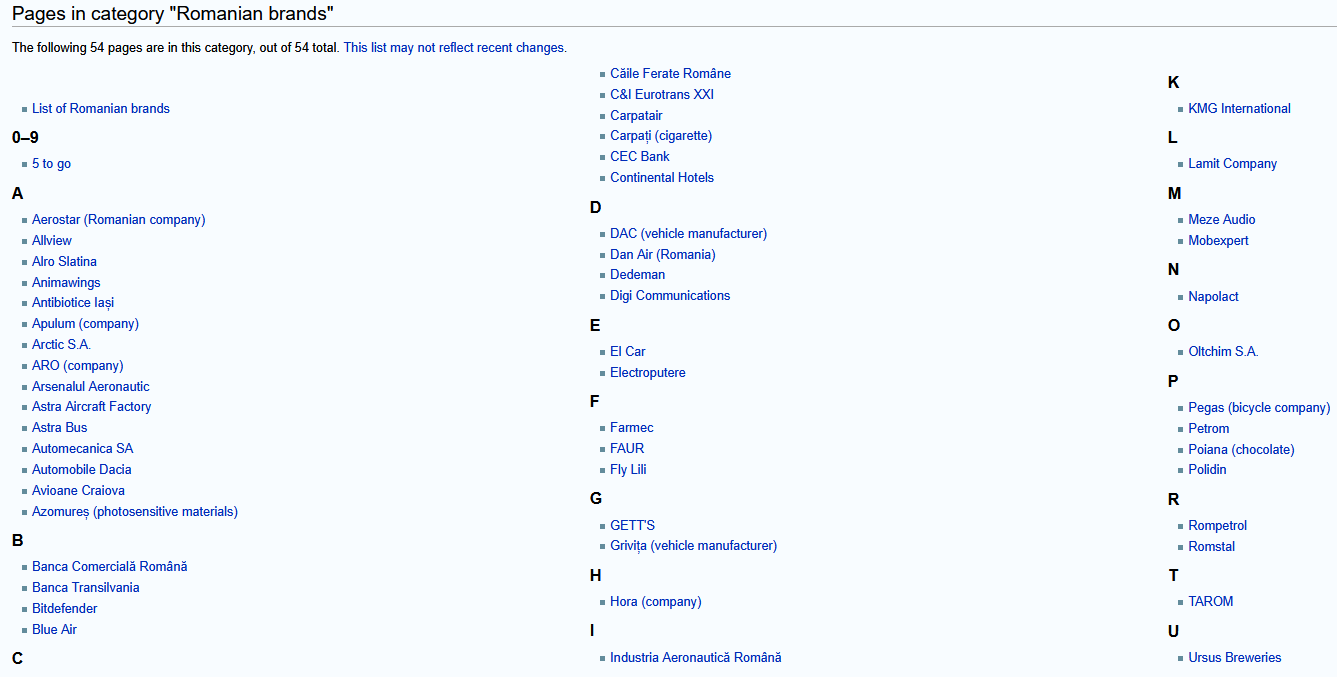1337x677 pixels.
Task: Open the Carpatair page
Action: (636, 115)
